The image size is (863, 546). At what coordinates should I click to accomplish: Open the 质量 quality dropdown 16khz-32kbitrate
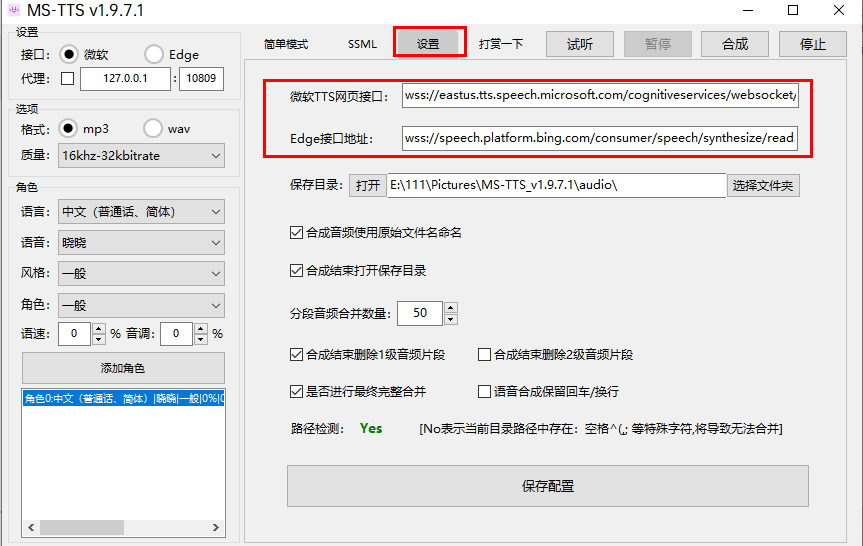click(x=141, y=156)
